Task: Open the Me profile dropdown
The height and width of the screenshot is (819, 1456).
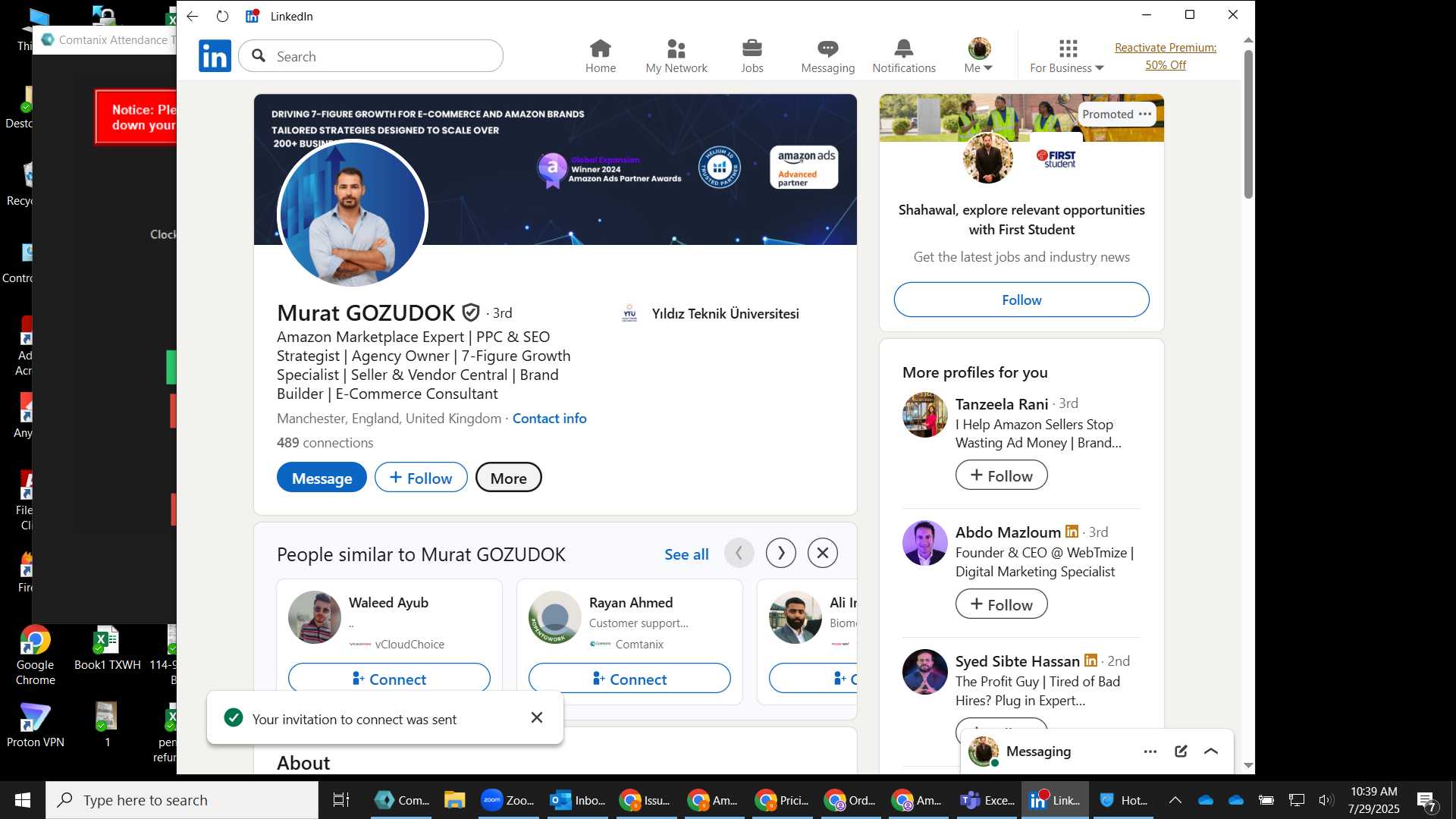Action: pos(978,56)
